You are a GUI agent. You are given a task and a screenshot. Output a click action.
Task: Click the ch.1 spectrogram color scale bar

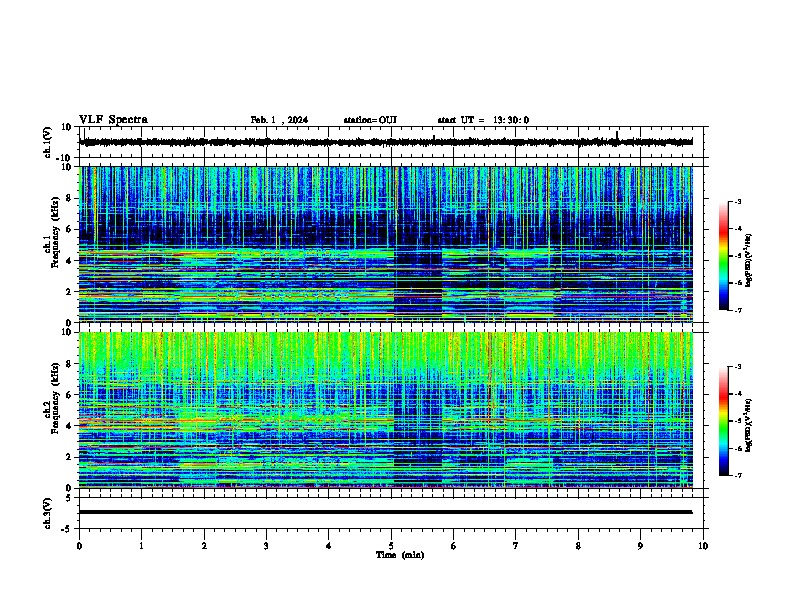tap(724, 256)
